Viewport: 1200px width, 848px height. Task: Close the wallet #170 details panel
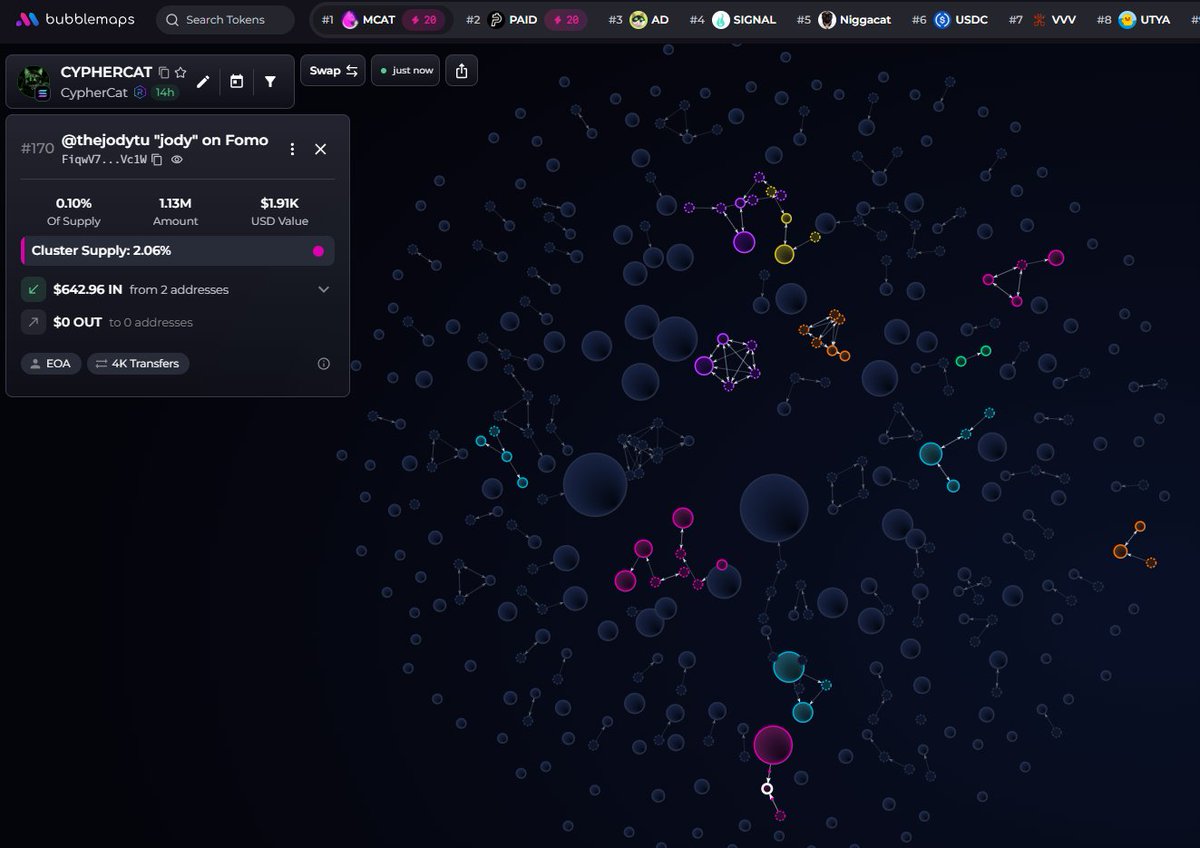321,149
